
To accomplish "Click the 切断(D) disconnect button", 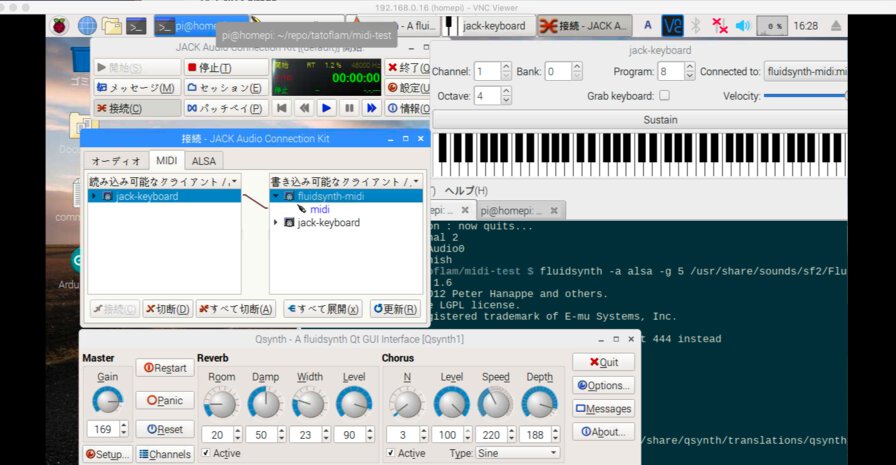I will coord(167,309).
